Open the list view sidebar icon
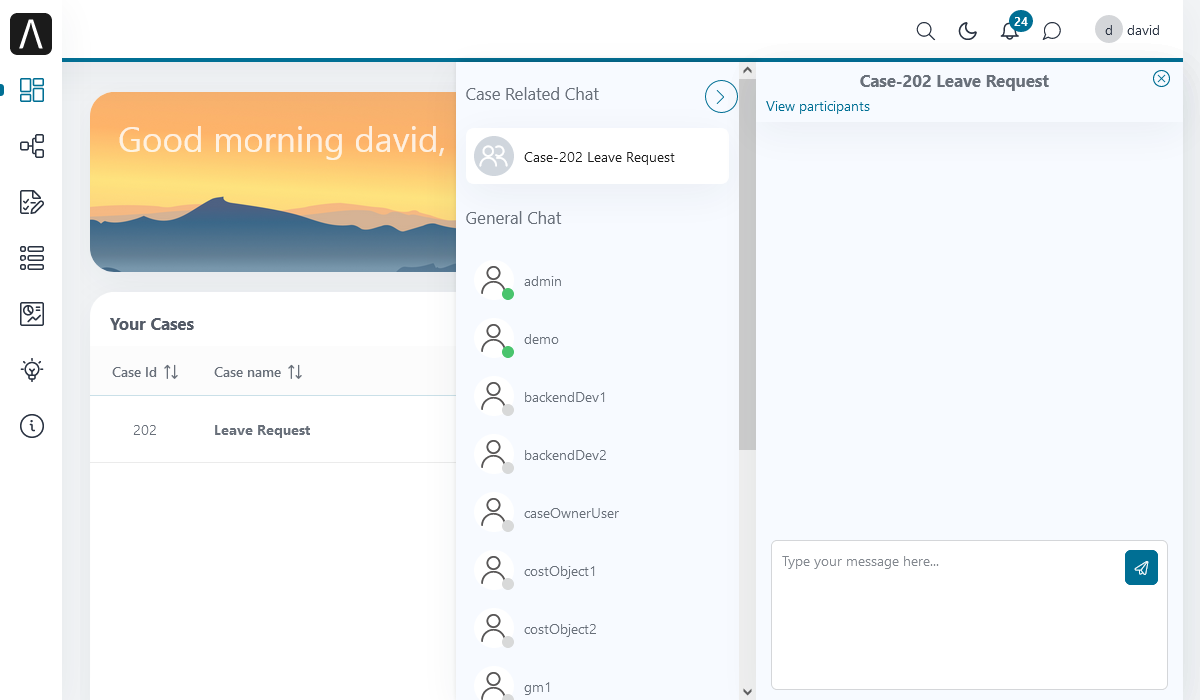The width and height of the screenshot is (1200, 700). [32, 258]
